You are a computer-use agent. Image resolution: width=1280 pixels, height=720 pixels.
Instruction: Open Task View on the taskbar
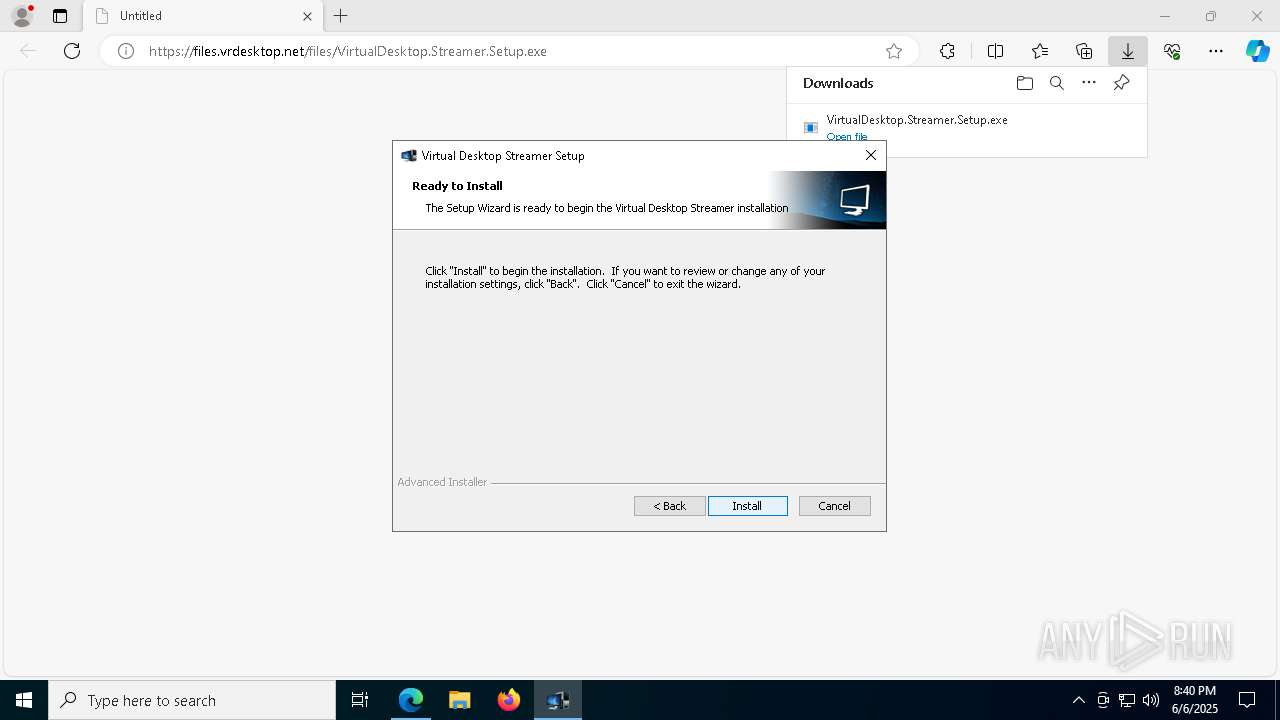tap(360, 700)
